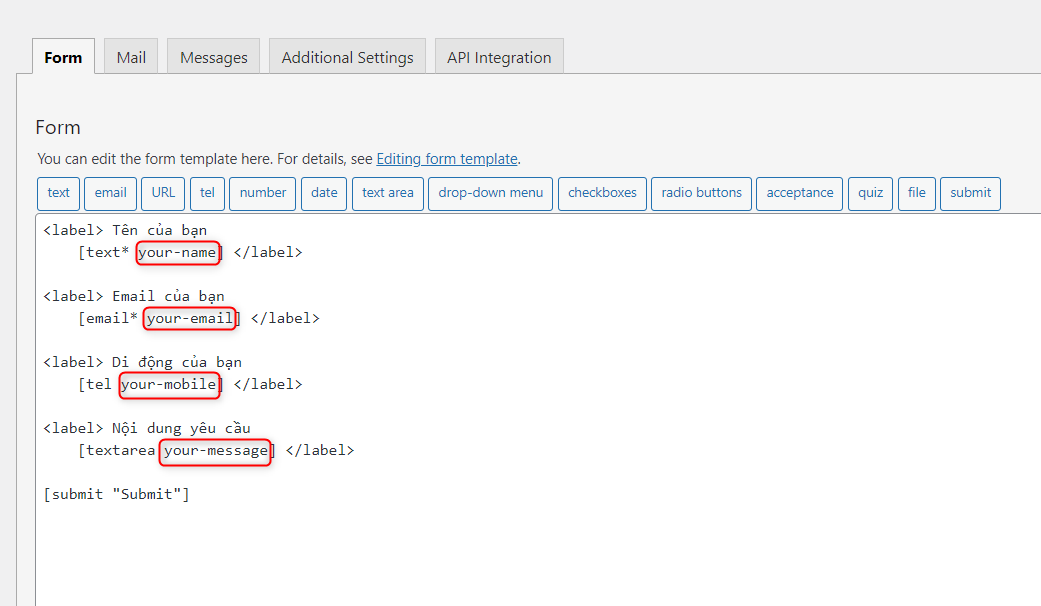Insert a submit button form-tag

point(970,193)
